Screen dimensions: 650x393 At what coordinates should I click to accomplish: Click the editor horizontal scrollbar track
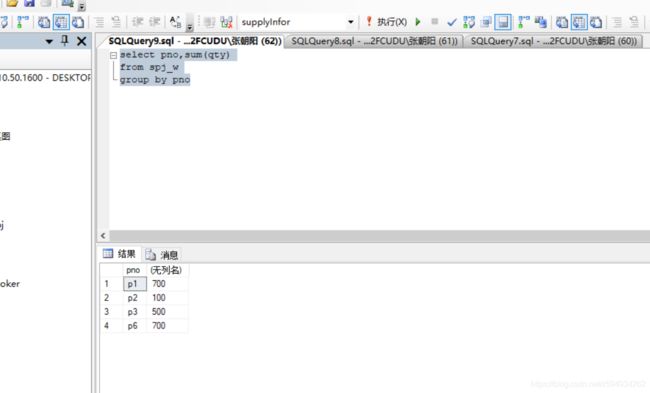tap(379, 236)
